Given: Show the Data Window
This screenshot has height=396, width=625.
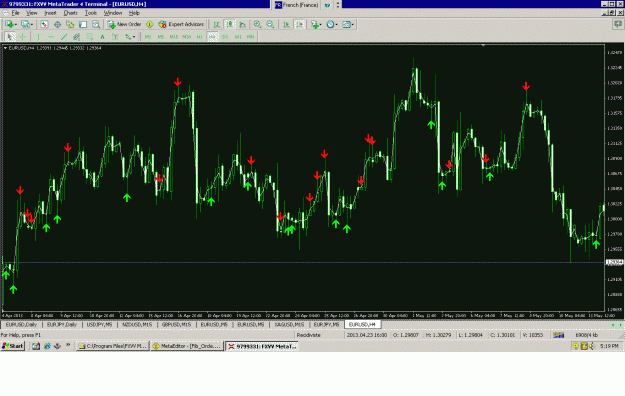Looking at the screenshot, I should pyautogui.click(x=57, y=24).
